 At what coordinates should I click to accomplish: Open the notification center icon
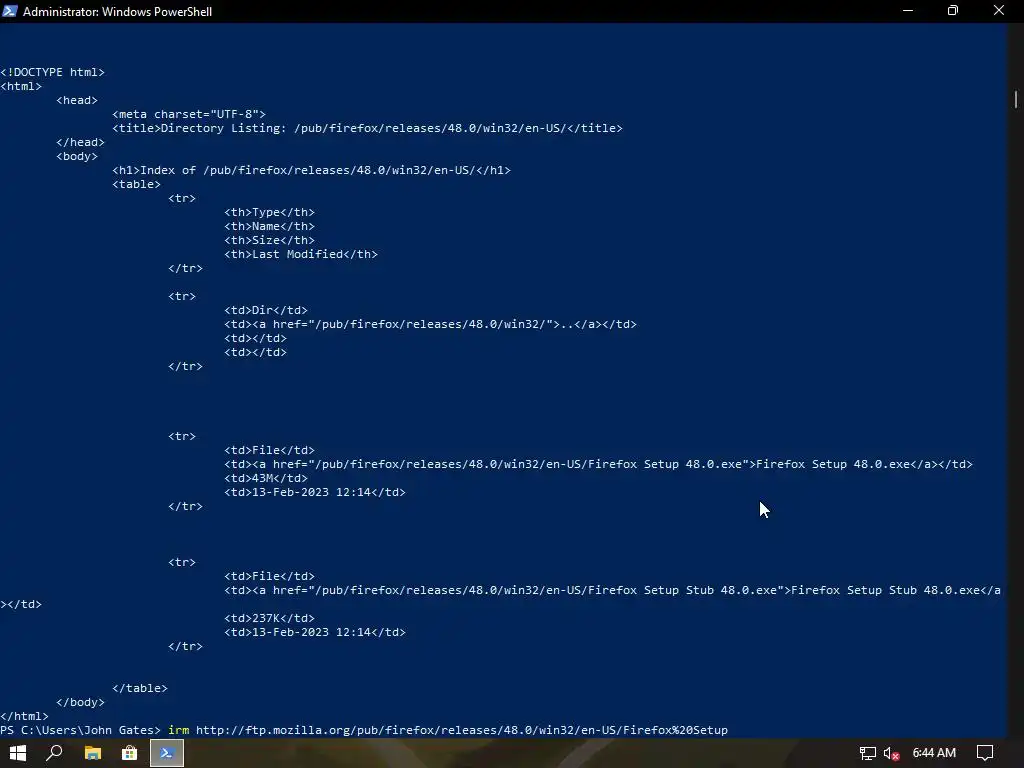[x=985, y=753]
